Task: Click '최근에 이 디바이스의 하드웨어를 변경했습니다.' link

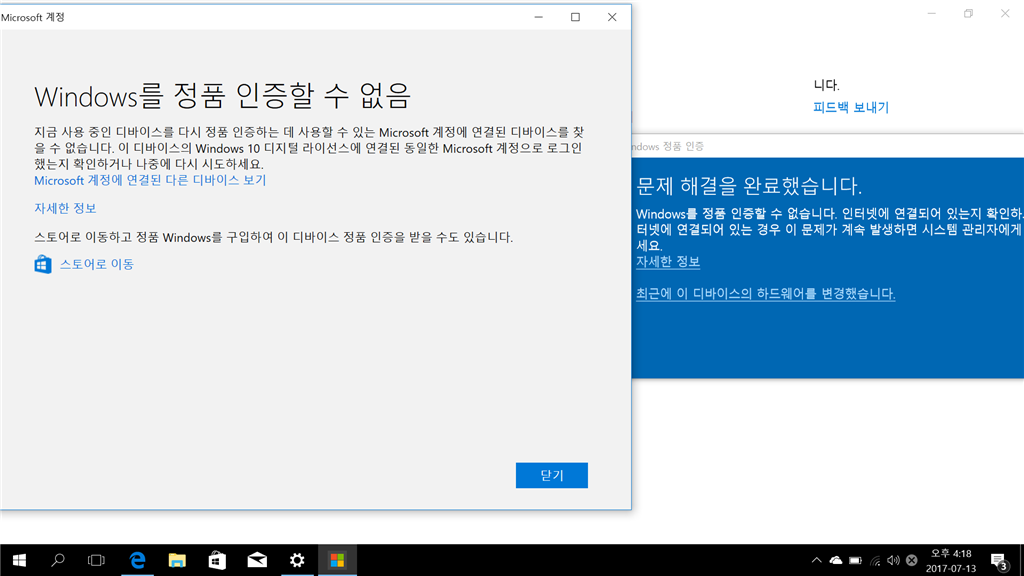Action: (765, 294)
